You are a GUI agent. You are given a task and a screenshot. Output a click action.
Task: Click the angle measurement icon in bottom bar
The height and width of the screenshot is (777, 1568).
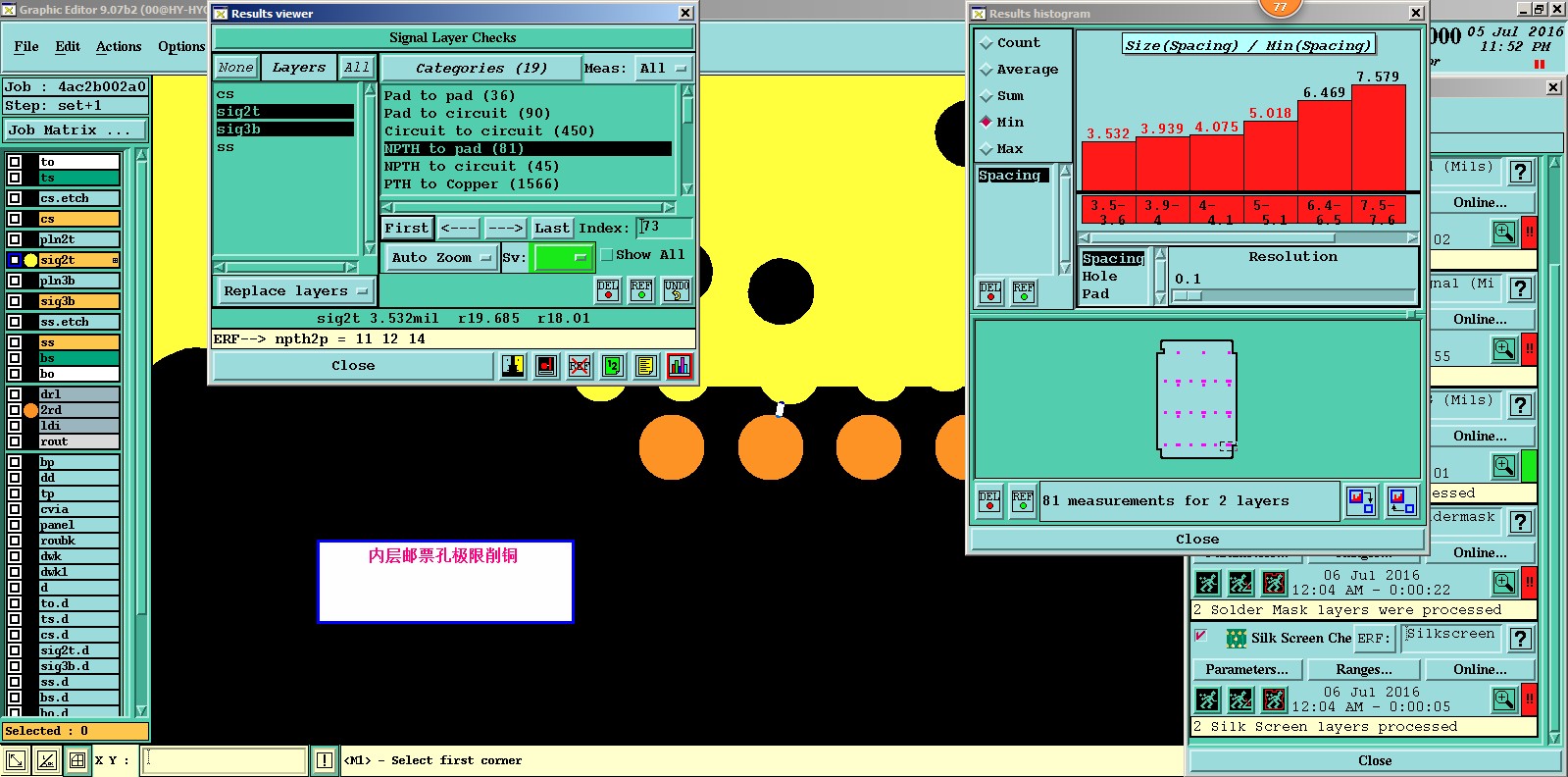(x=46, y=760)
